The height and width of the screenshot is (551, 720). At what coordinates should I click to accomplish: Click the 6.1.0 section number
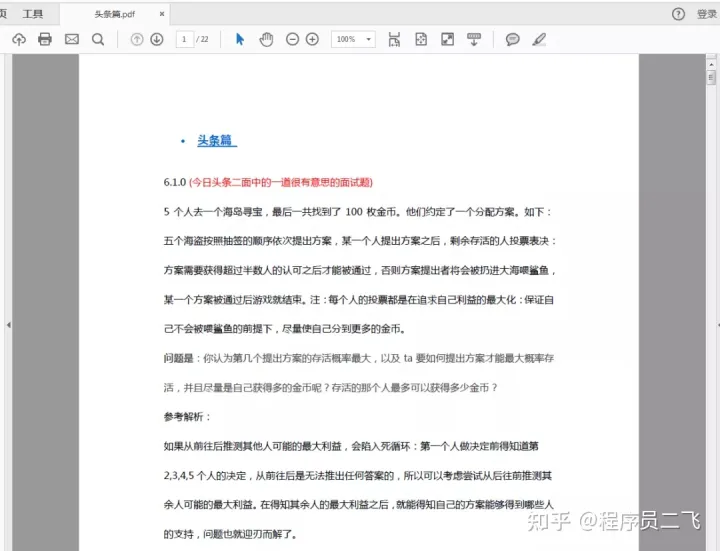pos(174,182)
